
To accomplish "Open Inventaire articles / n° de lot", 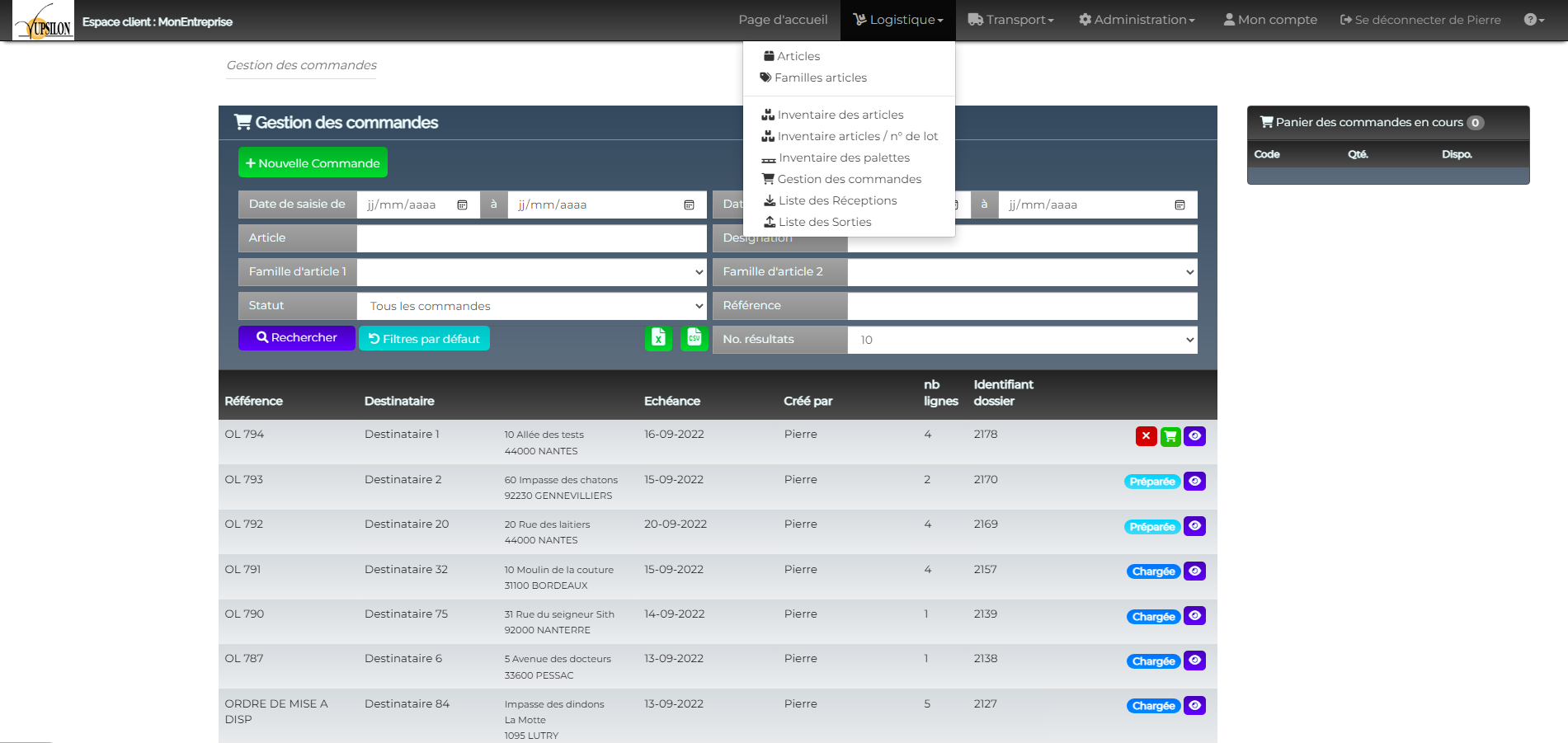I will tap(850, 136).
